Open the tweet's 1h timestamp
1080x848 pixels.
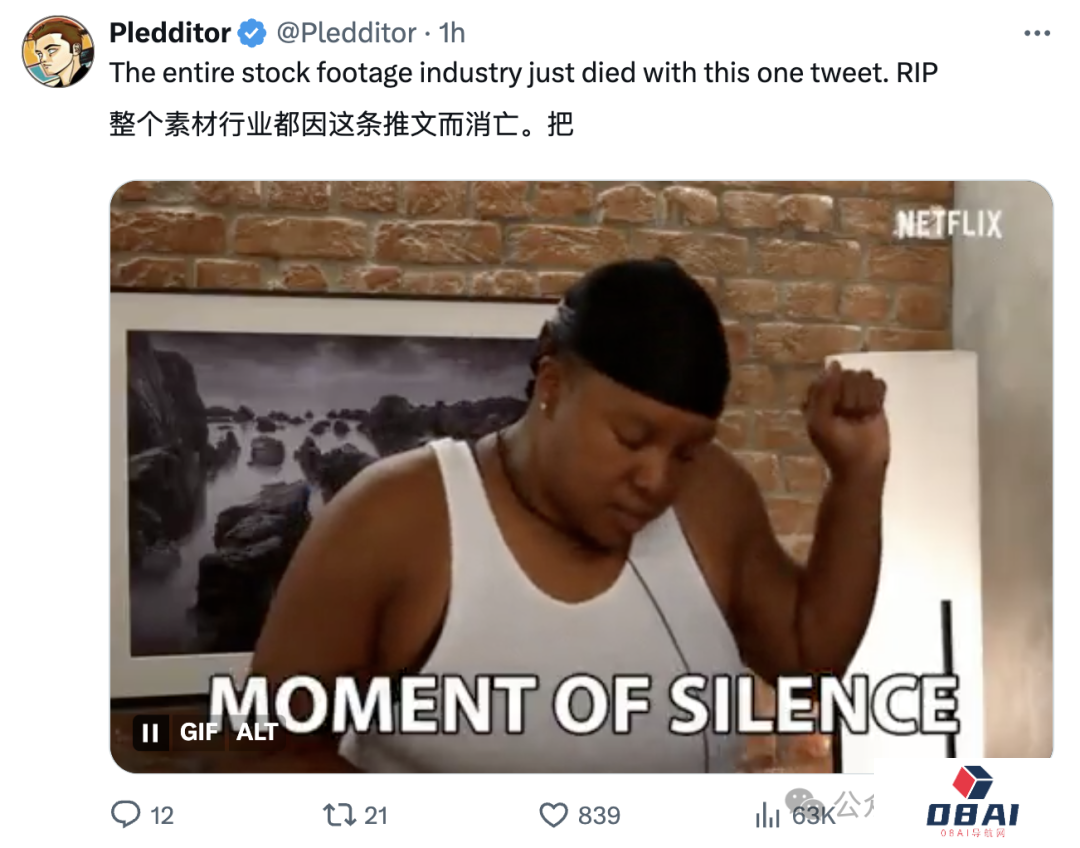click(452, 33)
